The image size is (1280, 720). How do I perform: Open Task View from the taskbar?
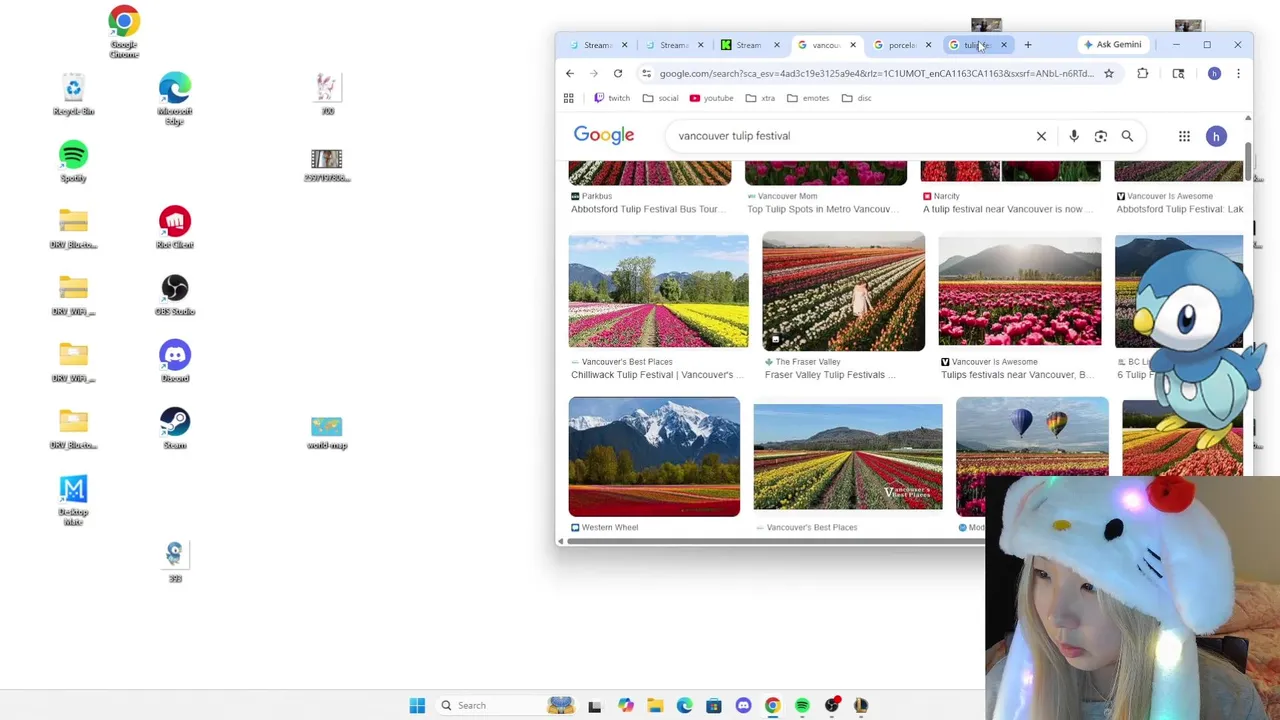[x=595, y=706]
